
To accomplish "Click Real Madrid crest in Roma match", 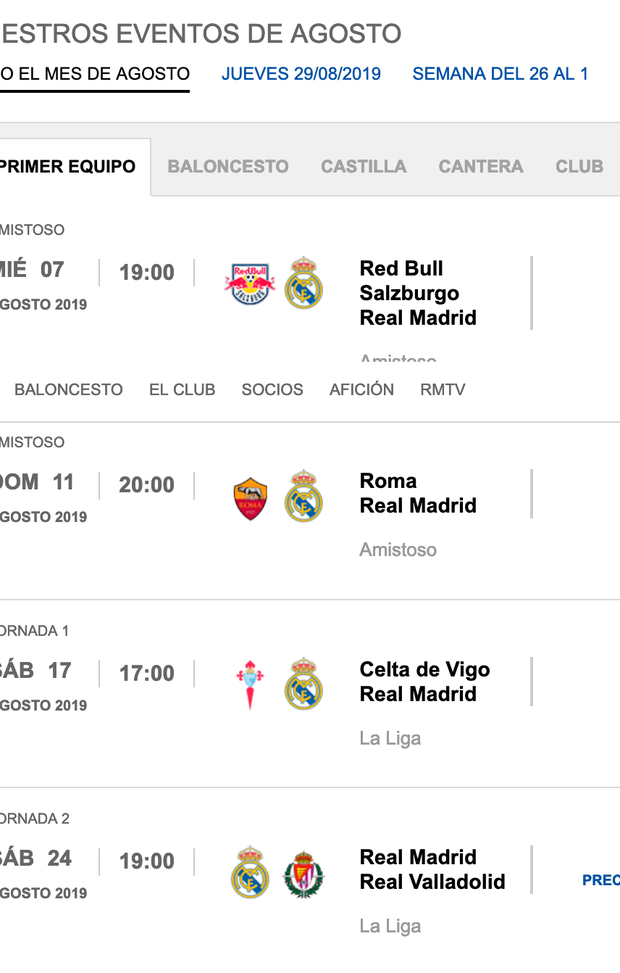I will point(303,496).
